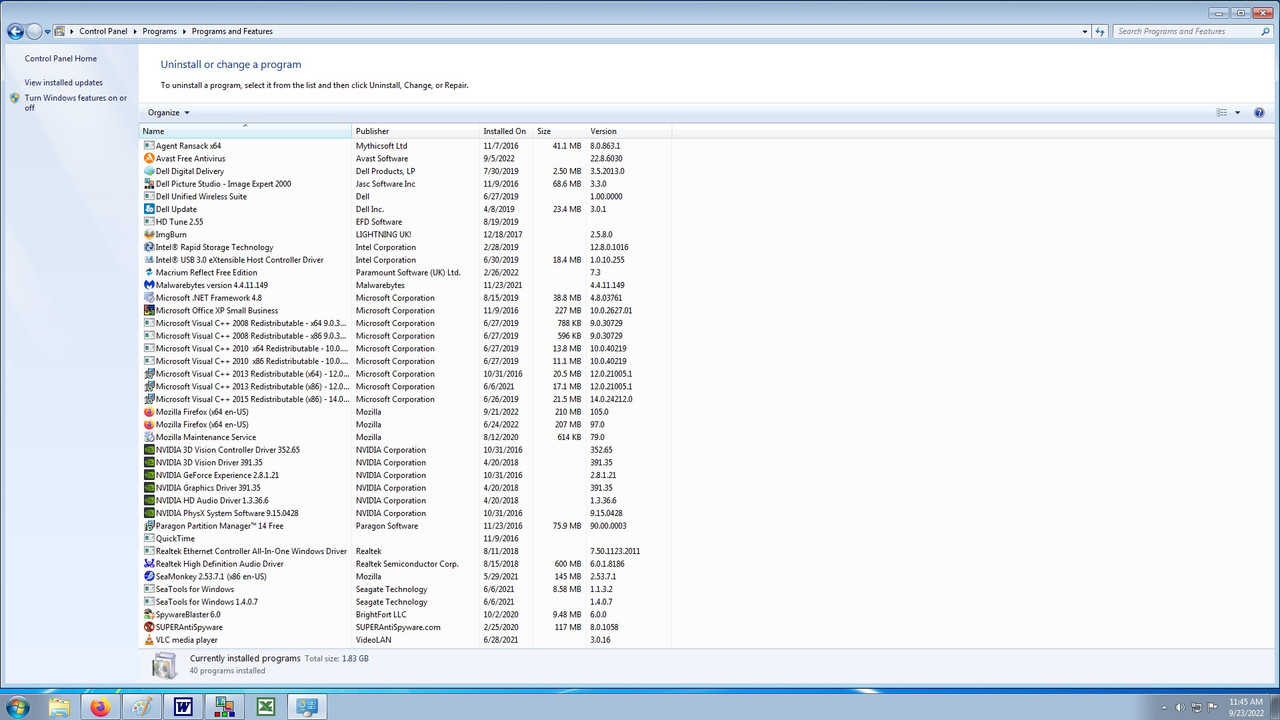Click the Dell Update program icon
Image resolution: width=1280 pixels, height=720 pixels.
click(x=149, y=209)
